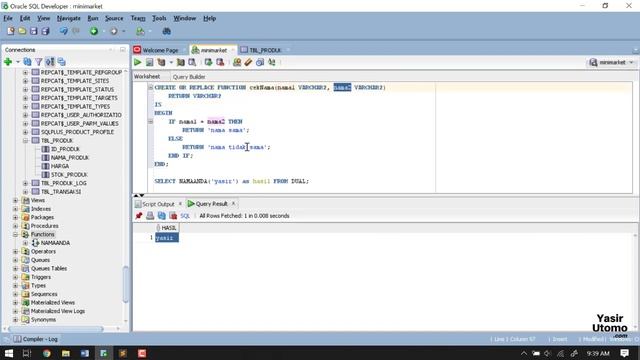Click the New file icon in main toolbar

pos(11,31)
